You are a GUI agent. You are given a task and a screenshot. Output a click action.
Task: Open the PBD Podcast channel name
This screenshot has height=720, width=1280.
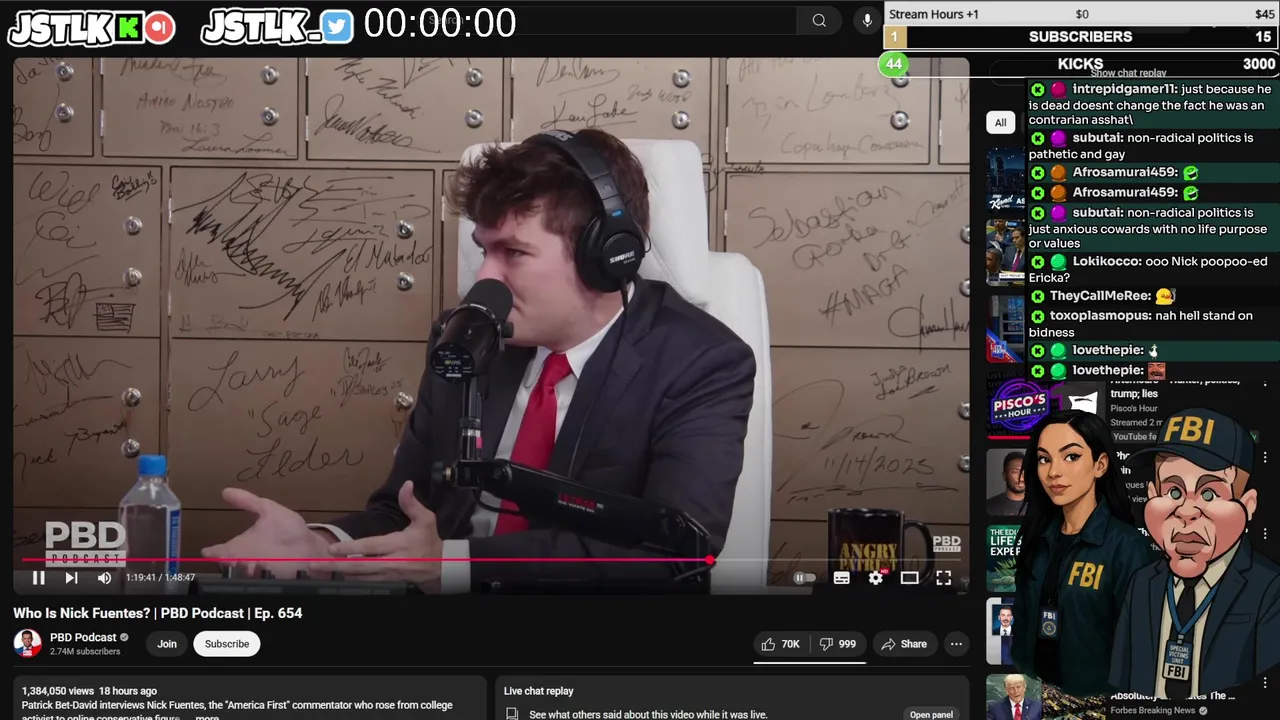point(83,637)
